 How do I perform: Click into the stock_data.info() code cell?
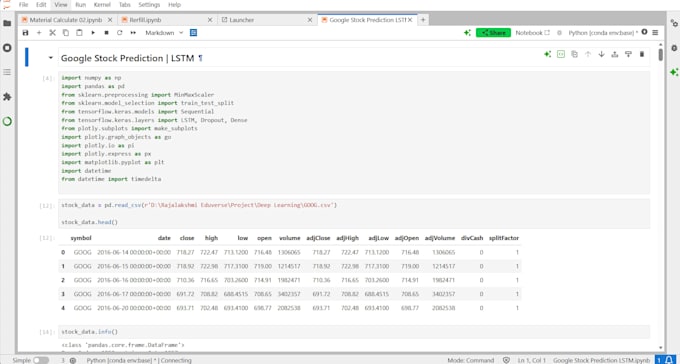click(x=354, y=332)
